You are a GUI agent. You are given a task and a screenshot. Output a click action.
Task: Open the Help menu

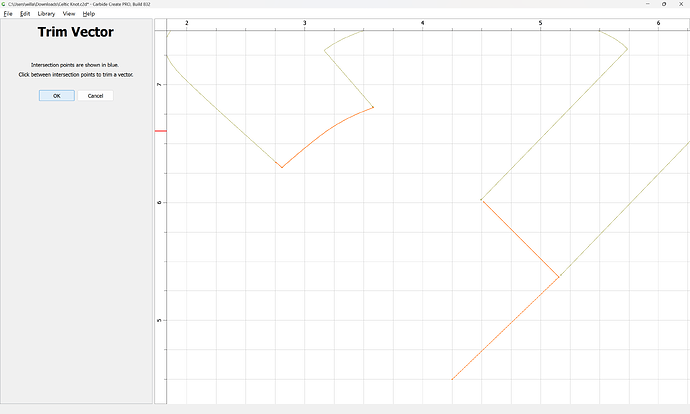point(89,14)
